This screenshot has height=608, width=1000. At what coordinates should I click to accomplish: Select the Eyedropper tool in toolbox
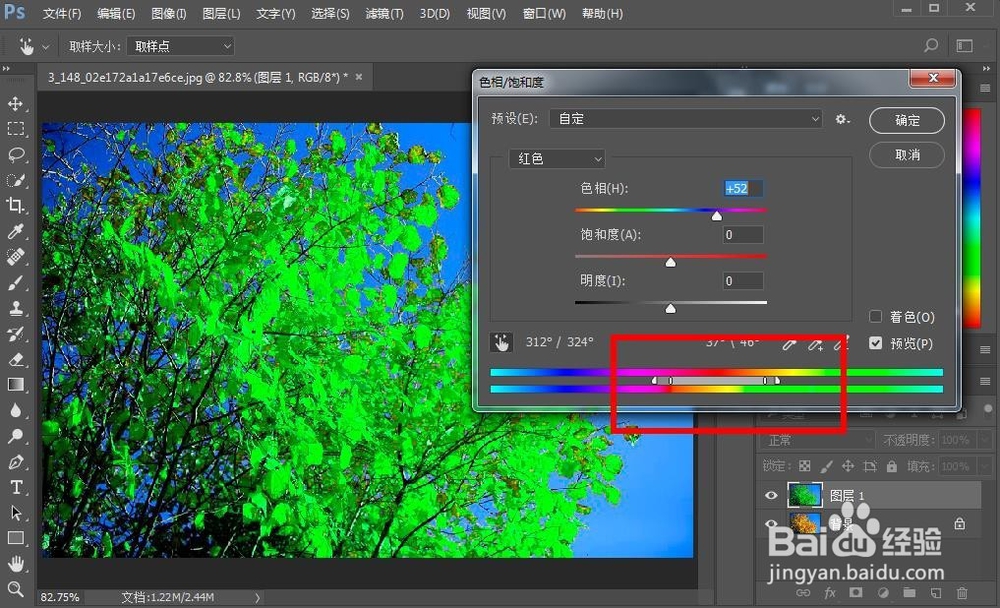pyautogui.click(x=15, y=231)
